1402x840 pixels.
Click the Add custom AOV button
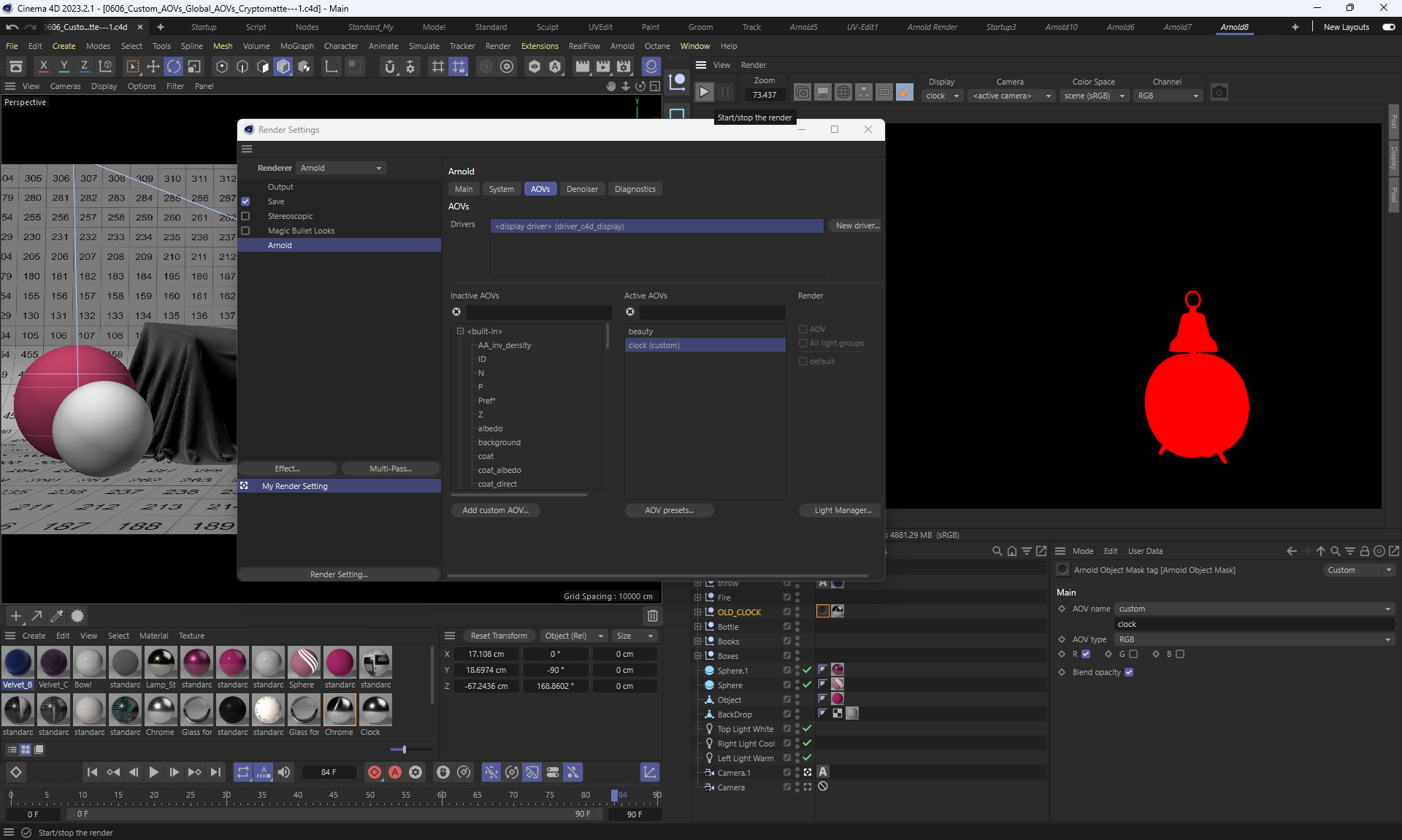coord(495,510)
